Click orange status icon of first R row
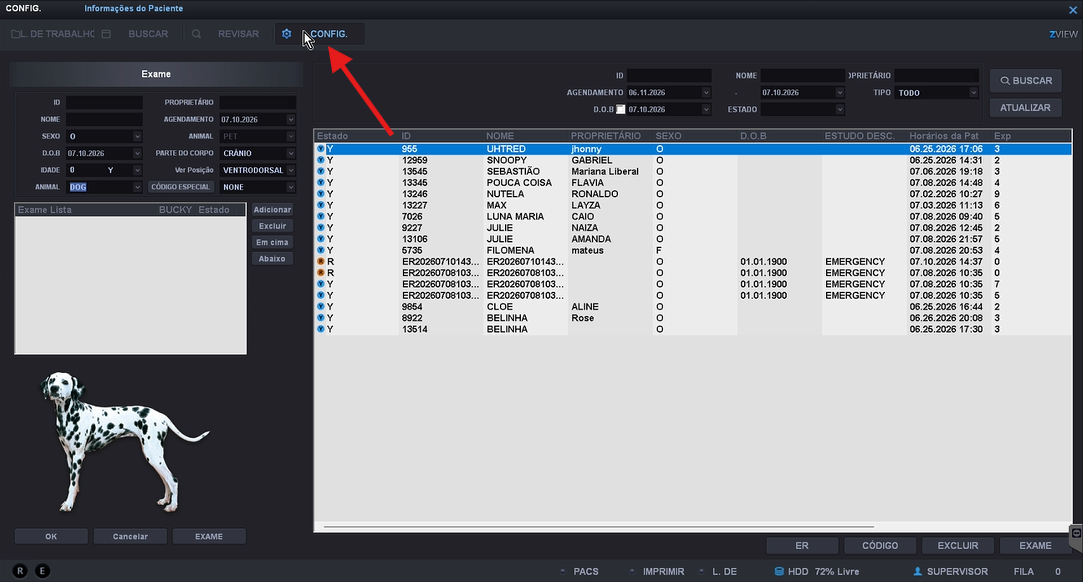The image size is (1083, 582). 320,262
